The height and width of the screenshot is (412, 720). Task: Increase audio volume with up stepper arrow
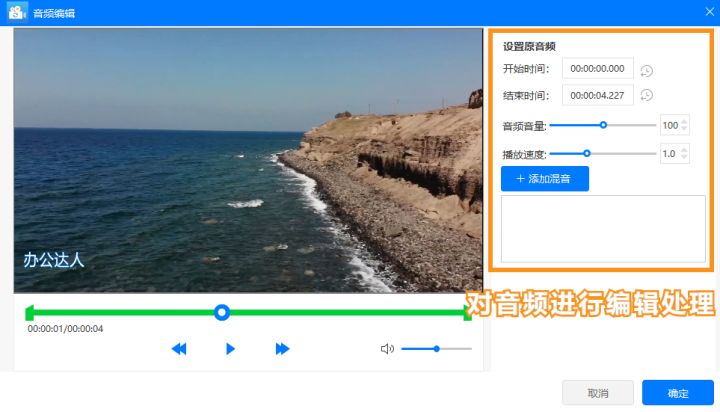684,121
